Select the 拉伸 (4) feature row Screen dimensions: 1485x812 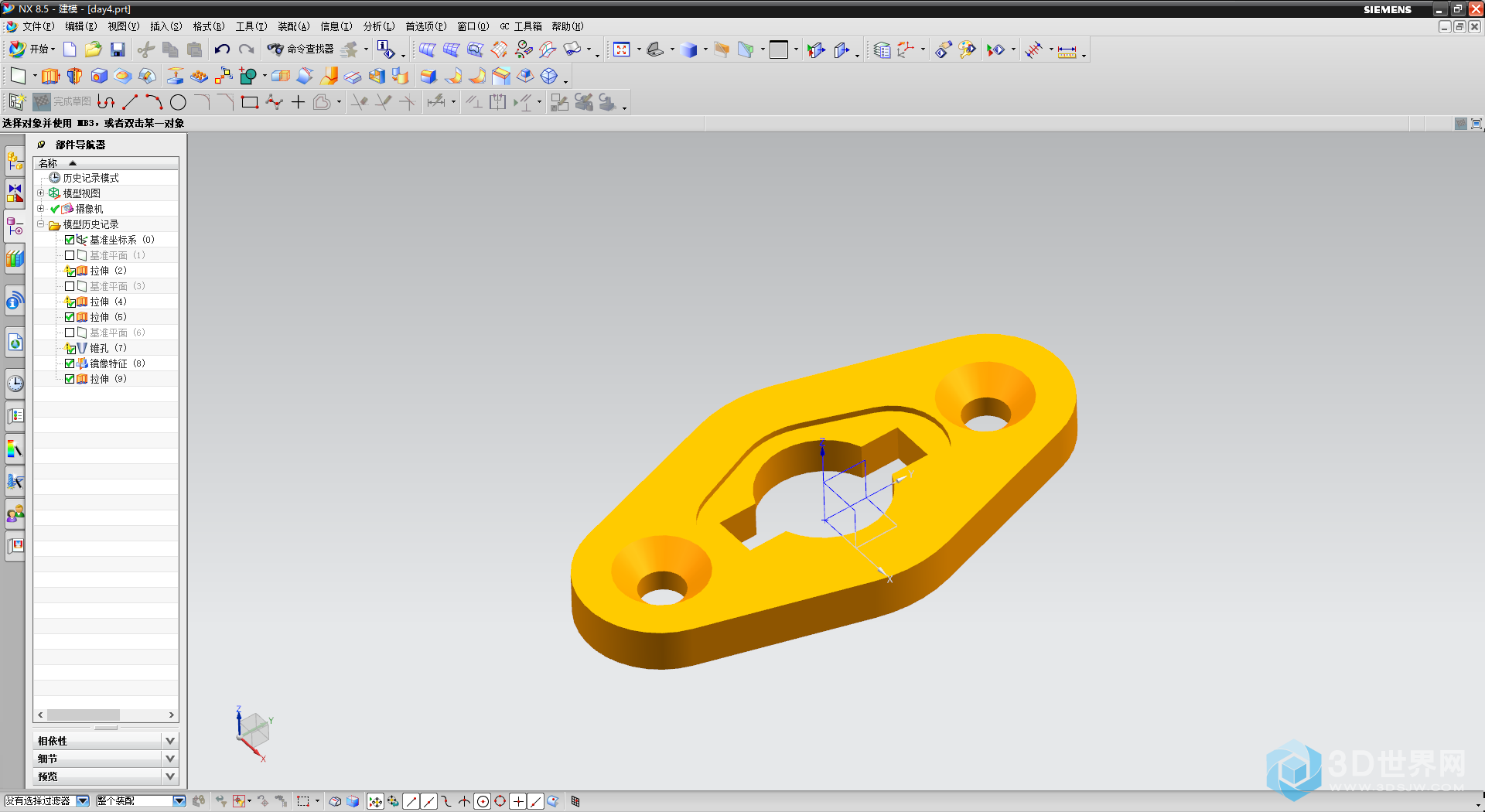[x=108, y=302]
